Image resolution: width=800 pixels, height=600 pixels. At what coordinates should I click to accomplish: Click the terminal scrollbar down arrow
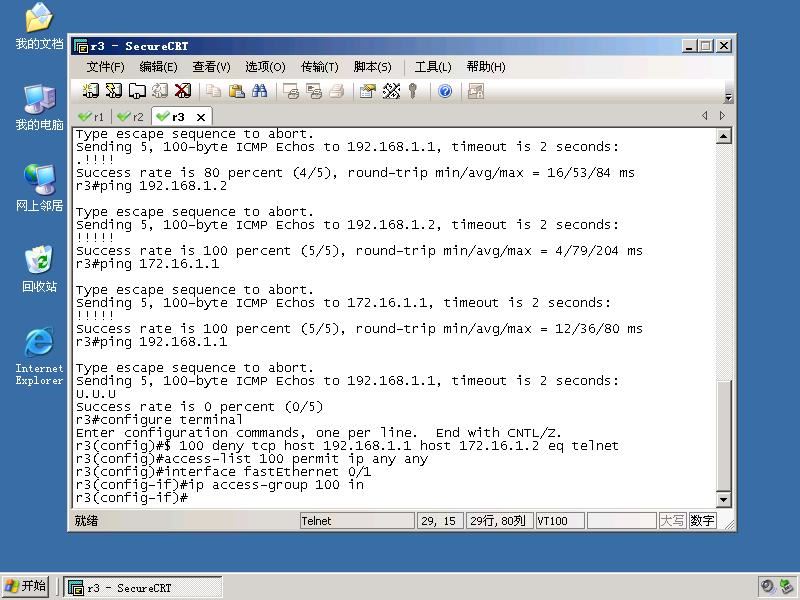pos(723,499)
